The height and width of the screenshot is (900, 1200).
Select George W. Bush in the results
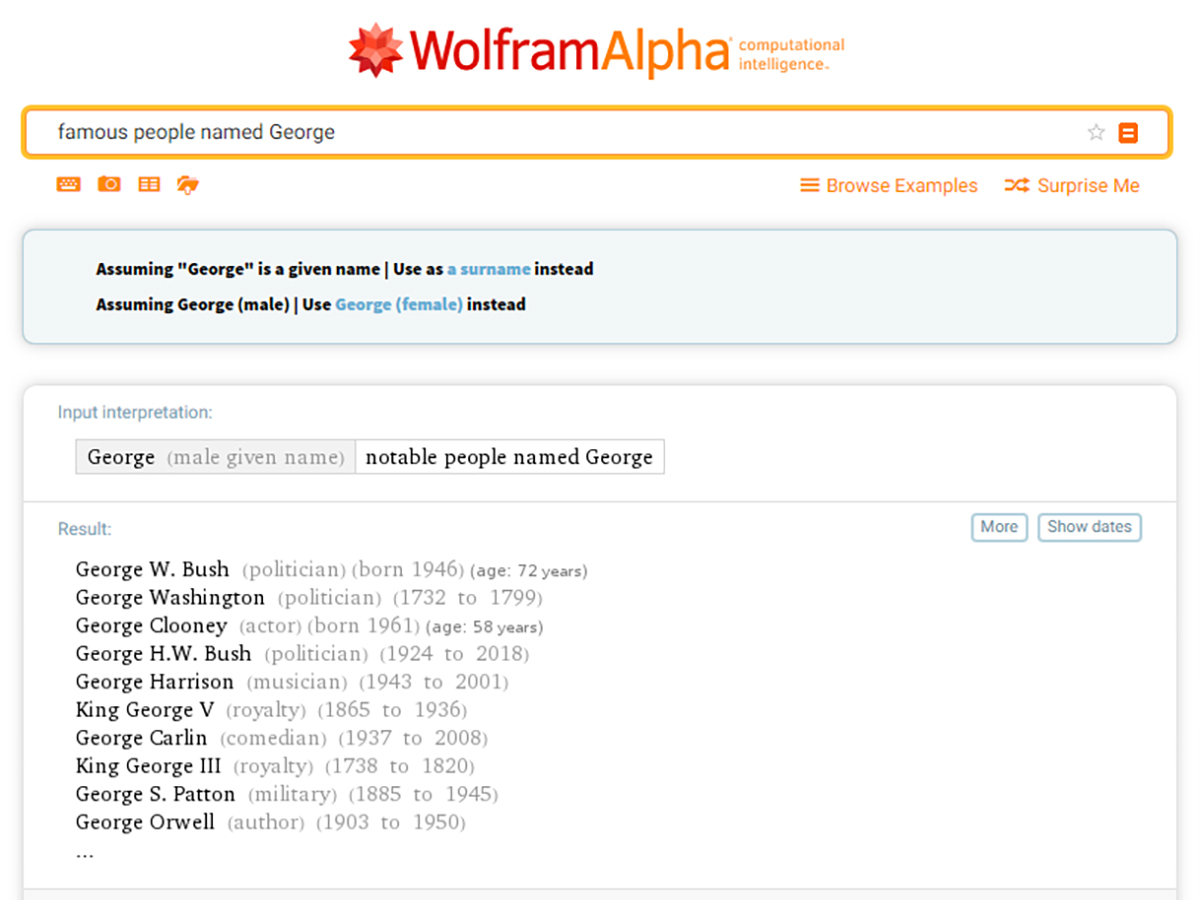[151, 569]
